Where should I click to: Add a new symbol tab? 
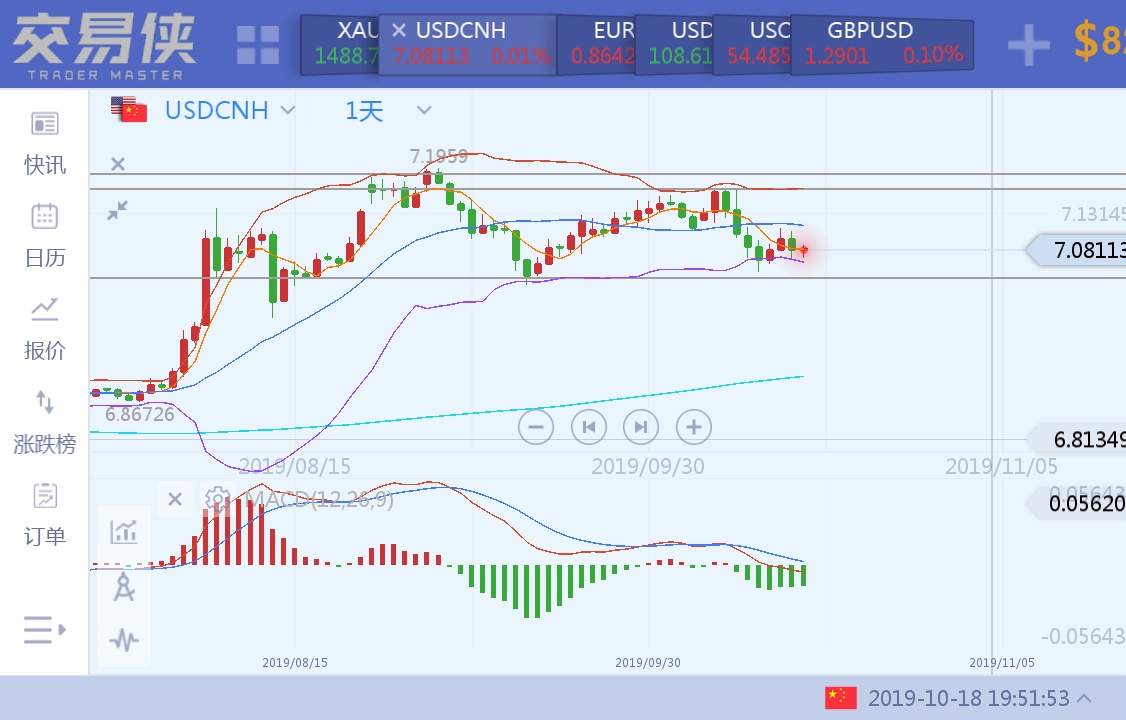[x=1028, y=45]
